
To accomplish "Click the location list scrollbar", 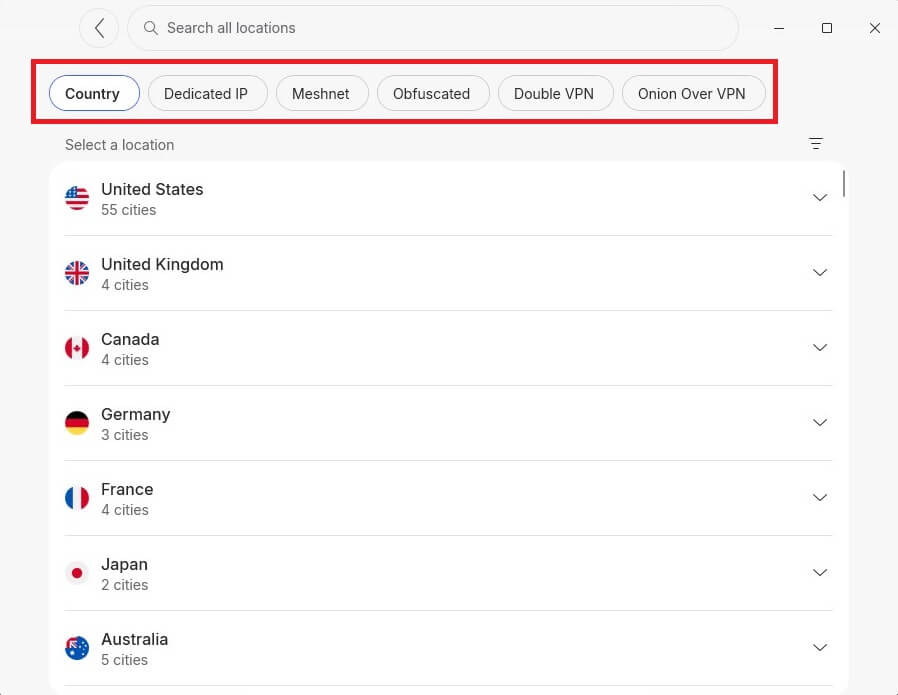I will pyautogui.click(x=844, y=184).
